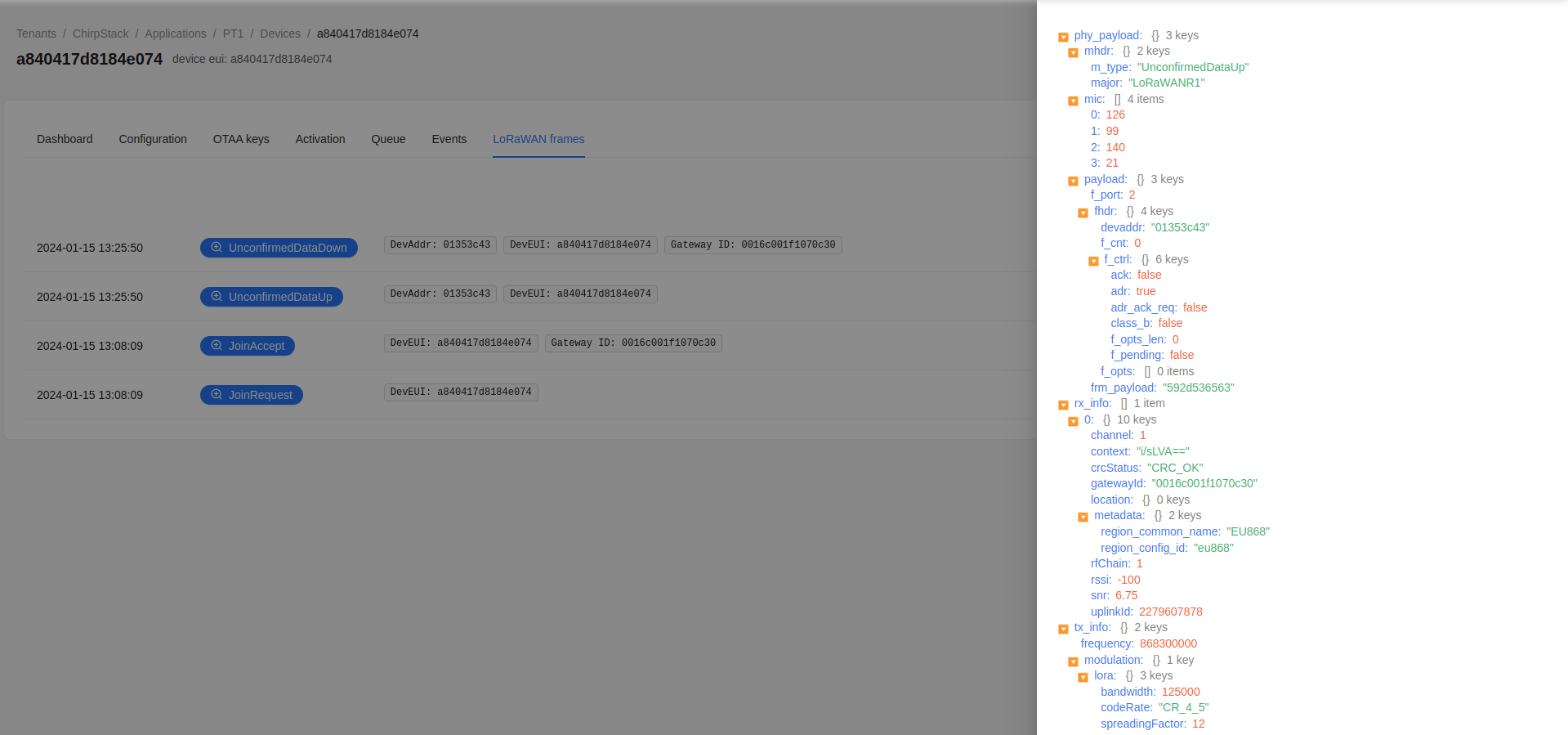Click the Gateway ID 0016c001f1070c30 tag in first row
The image size is (1568, 735).
(753, 244)
